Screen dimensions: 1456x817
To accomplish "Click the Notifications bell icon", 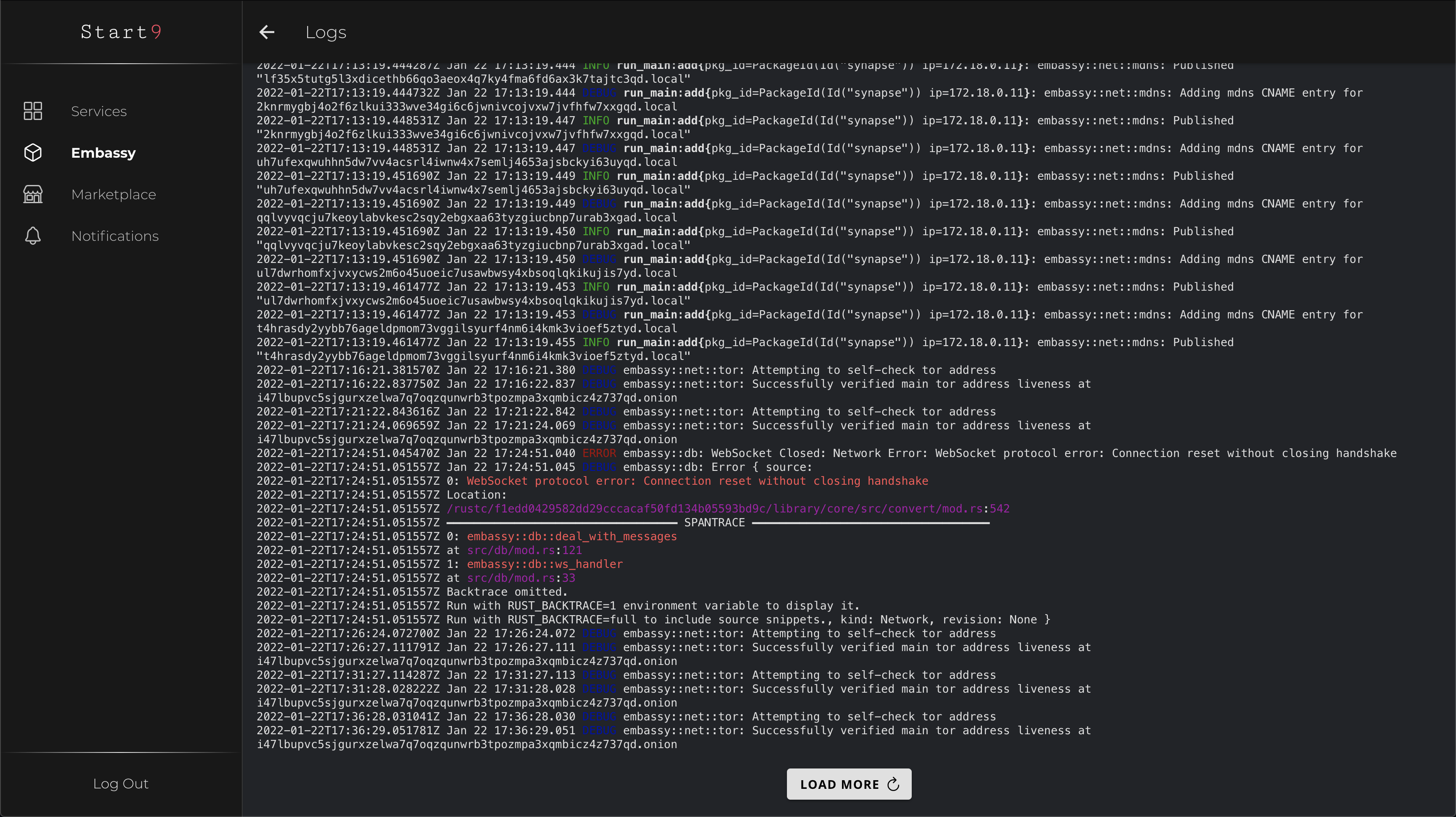I will point(33,236).
